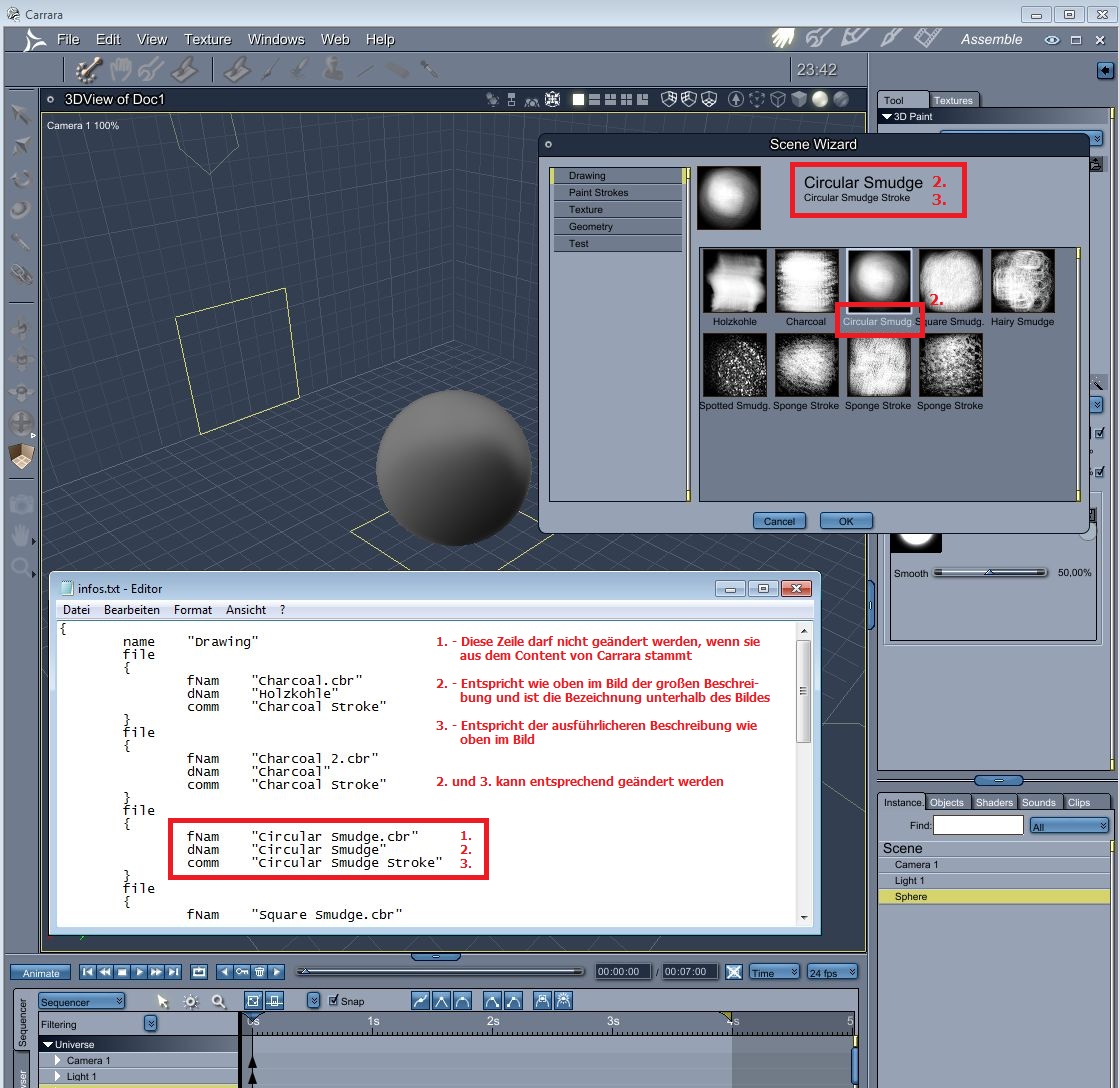Switch to the Clips tab
This screenshot has width=1119, height=1088.
click(x=1078, y=803)
